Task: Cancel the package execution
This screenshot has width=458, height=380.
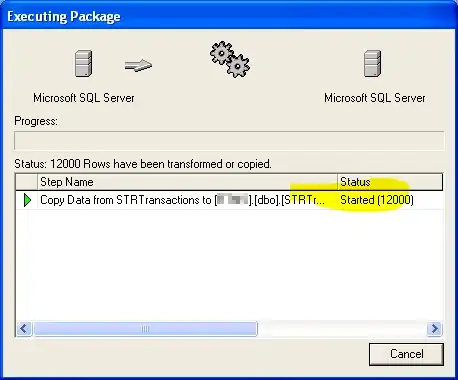Action: tap(406, 354)
